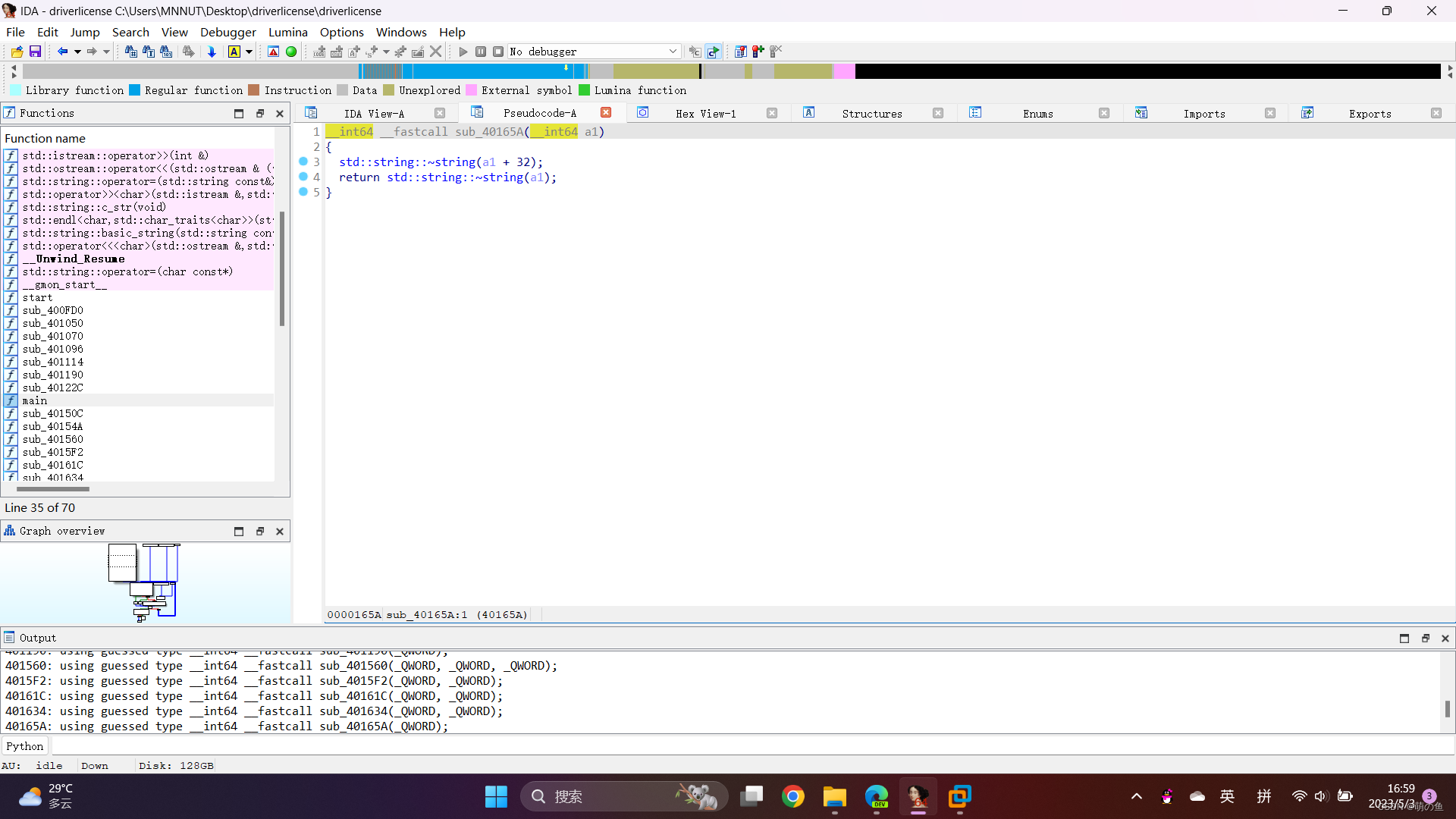Expand the jump back history arrow
Viewport: 1456px width, 819px height.
point(77,52)
